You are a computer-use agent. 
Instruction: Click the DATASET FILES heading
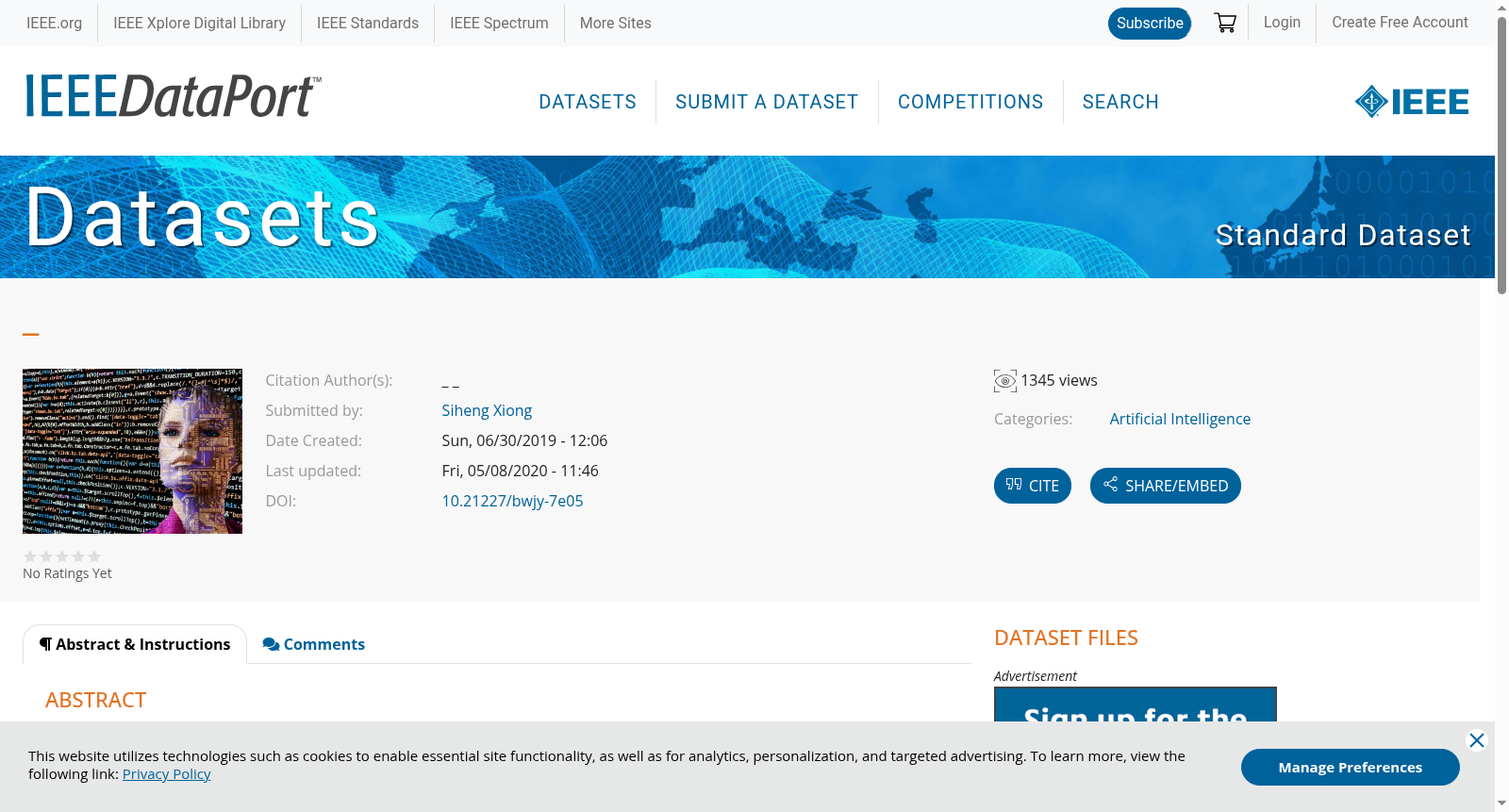tap(1066, 638)
